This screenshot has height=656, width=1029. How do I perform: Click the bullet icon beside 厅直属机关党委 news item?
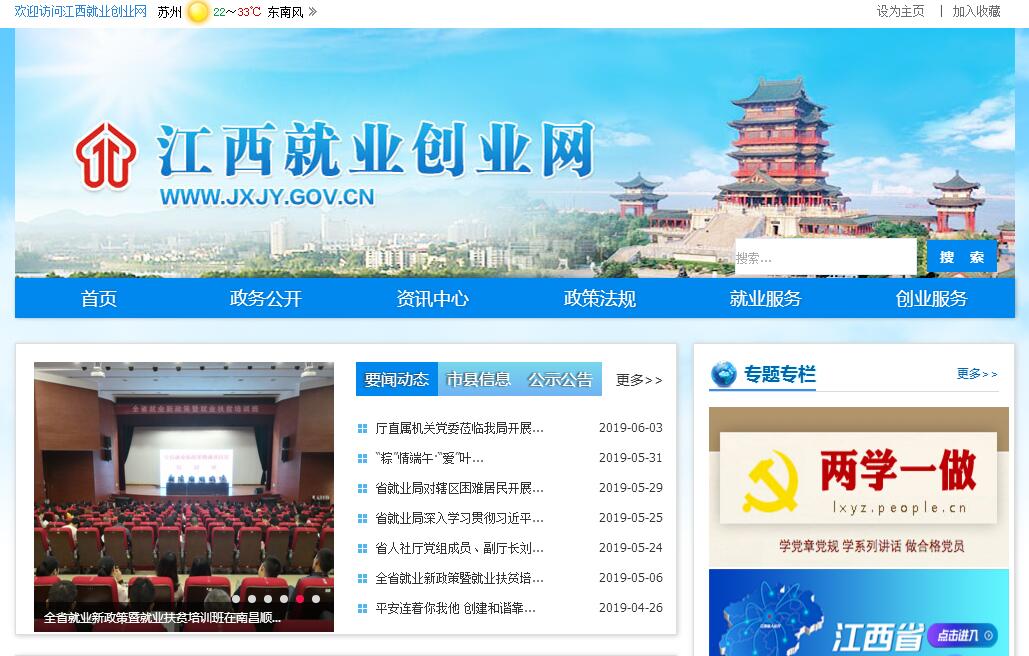[362, 429]
